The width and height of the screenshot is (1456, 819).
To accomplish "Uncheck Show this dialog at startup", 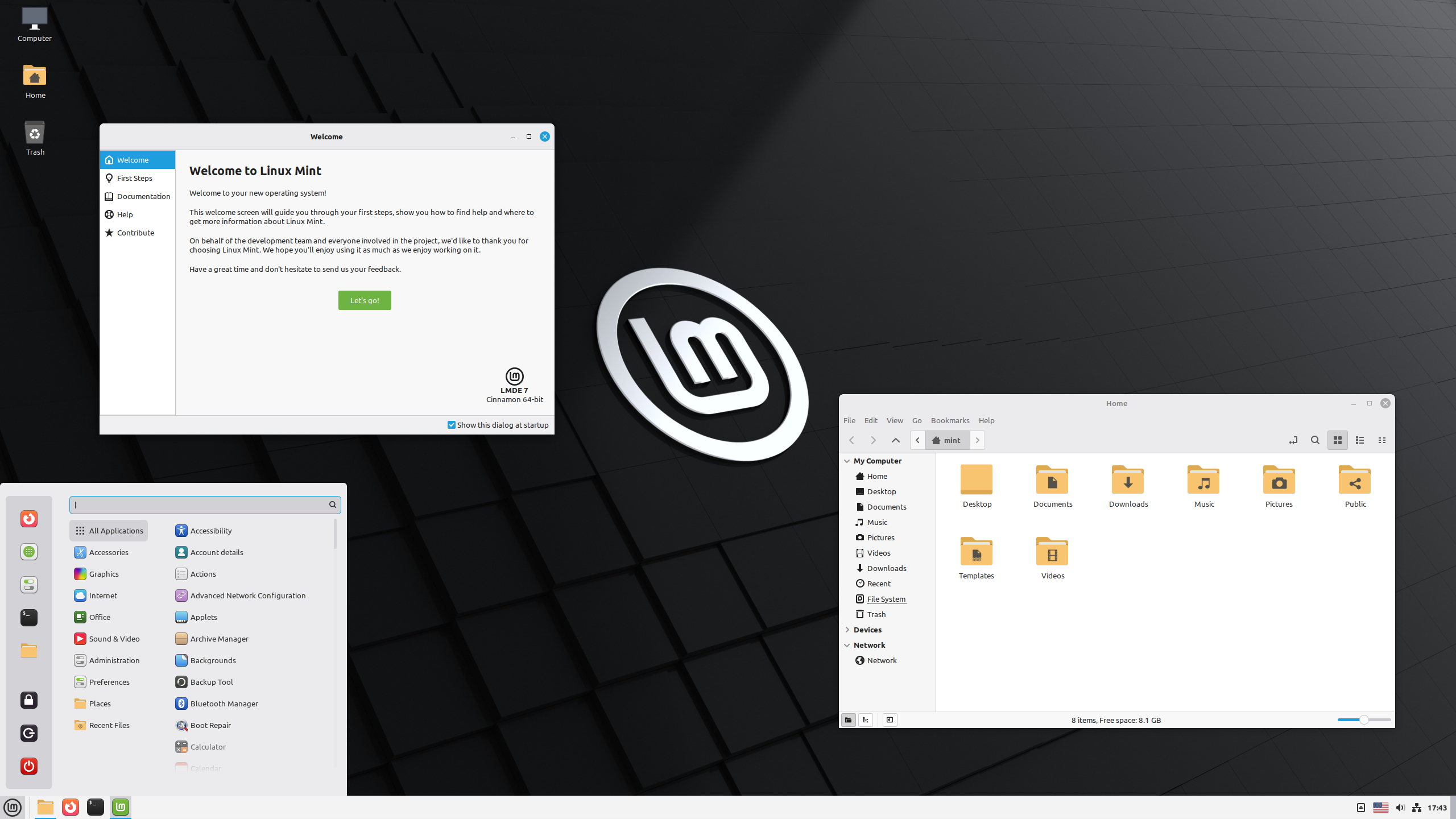I will click(452, 425).
